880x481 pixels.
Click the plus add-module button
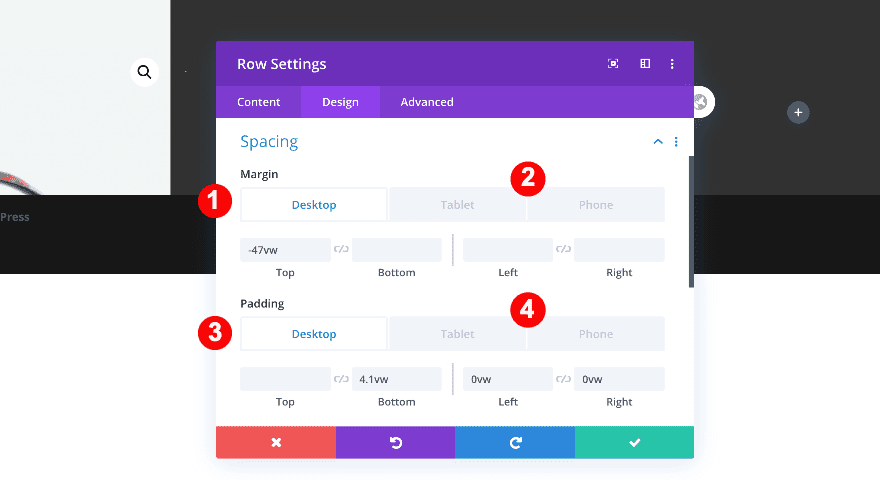point(798,113)
